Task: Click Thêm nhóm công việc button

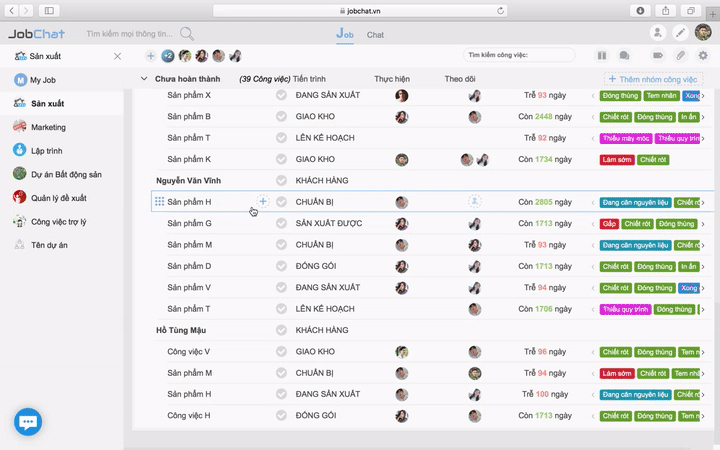Action: 653,79
